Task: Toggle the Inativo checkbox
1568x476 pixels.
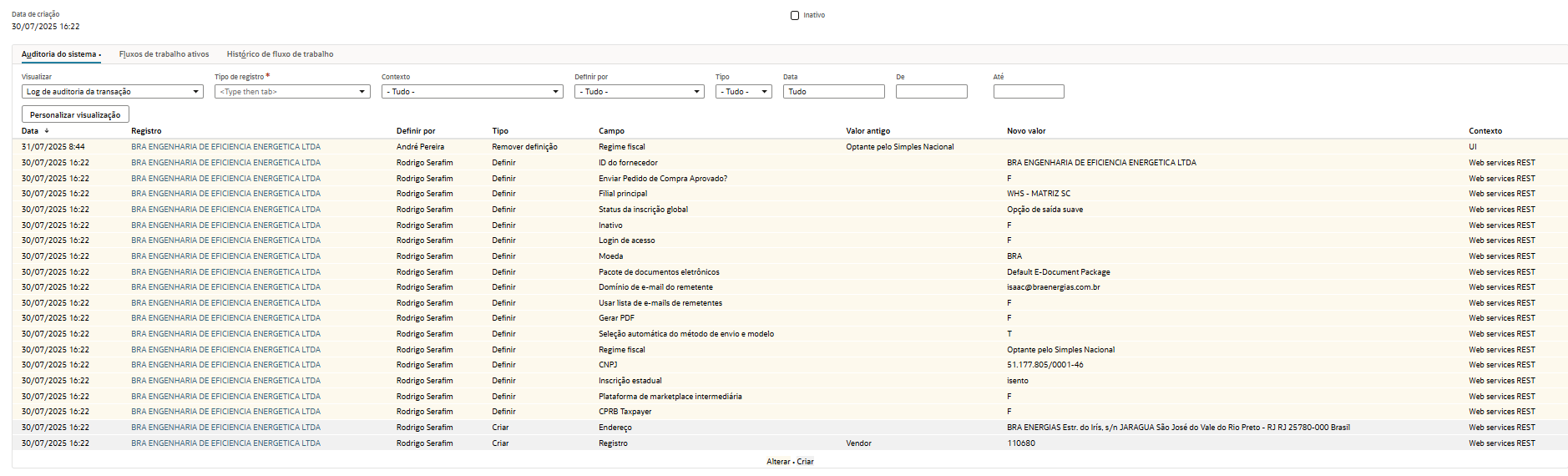Action: point(795,15)
